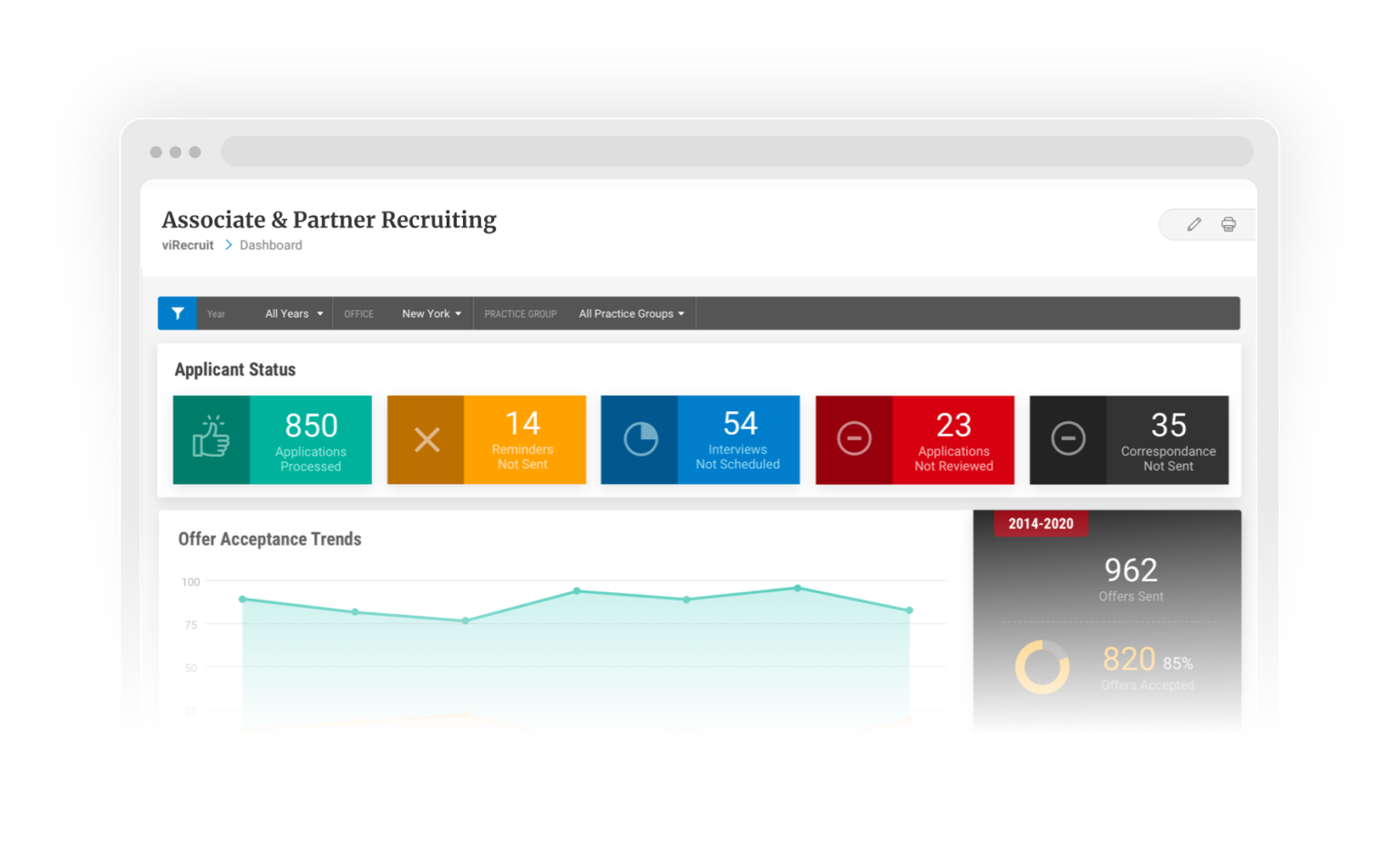1400x863 pixels.
Task: Click the 820 offers accepted value
Action: pyautogui.click(x=1129, y=659)
